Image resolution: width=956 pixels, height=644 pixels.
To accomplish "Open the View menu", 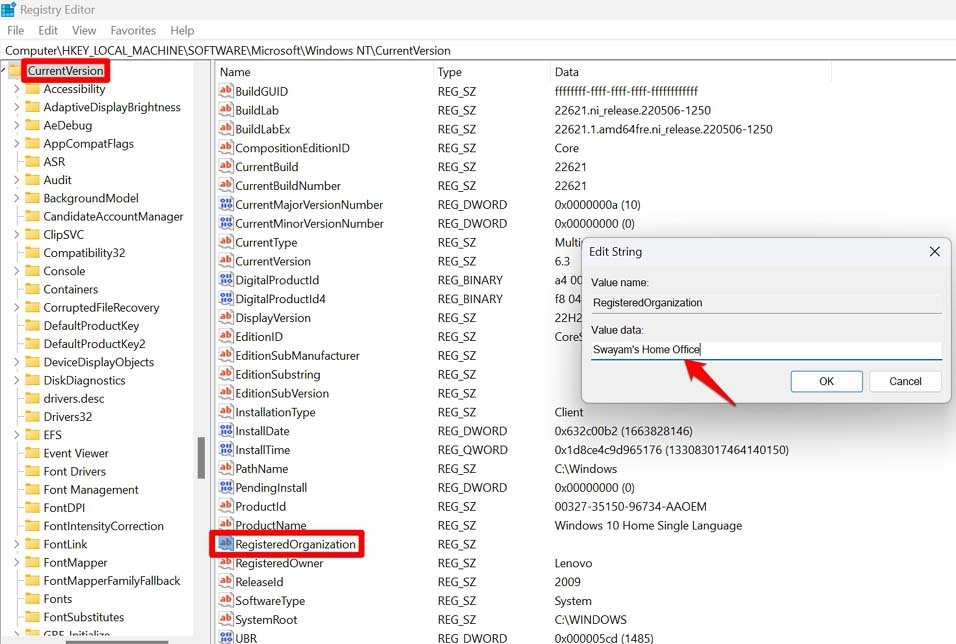I will [84, 30].
